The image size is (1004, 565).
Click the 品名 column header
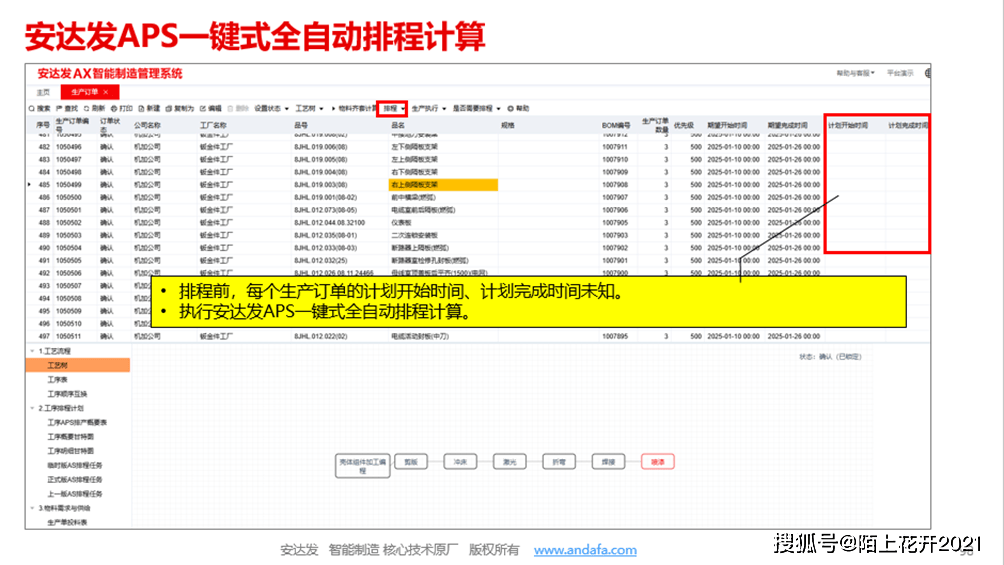[398, 126]
